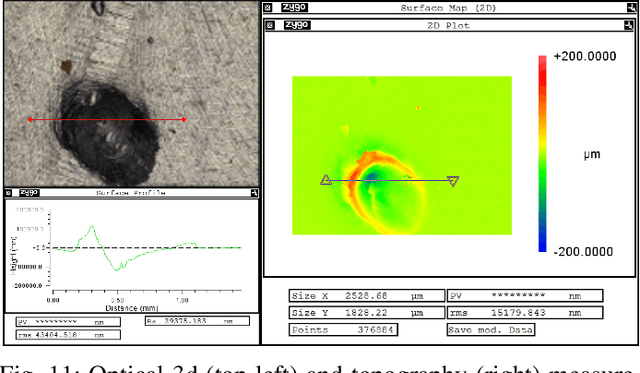Click the Points 376884 field

(343, 330)
